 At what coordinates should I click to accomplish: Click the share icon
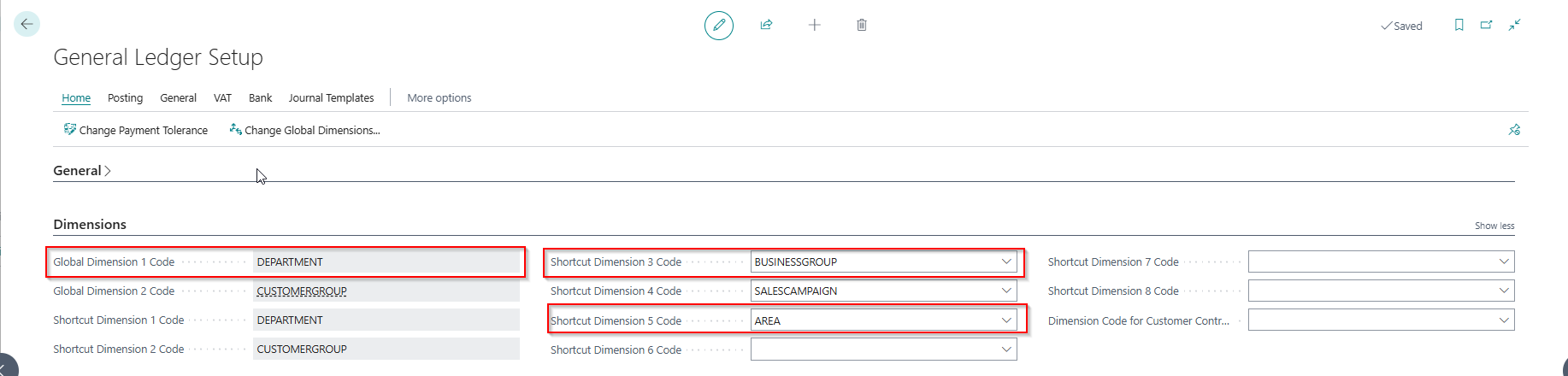767,25
